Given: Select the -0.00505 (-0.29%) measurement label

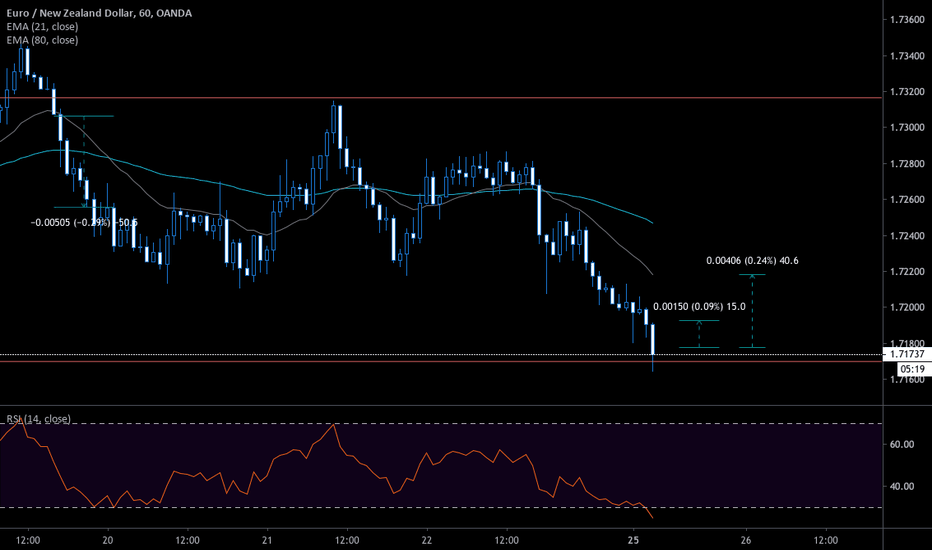Looking at the screenshot, I should coord(84,222).
